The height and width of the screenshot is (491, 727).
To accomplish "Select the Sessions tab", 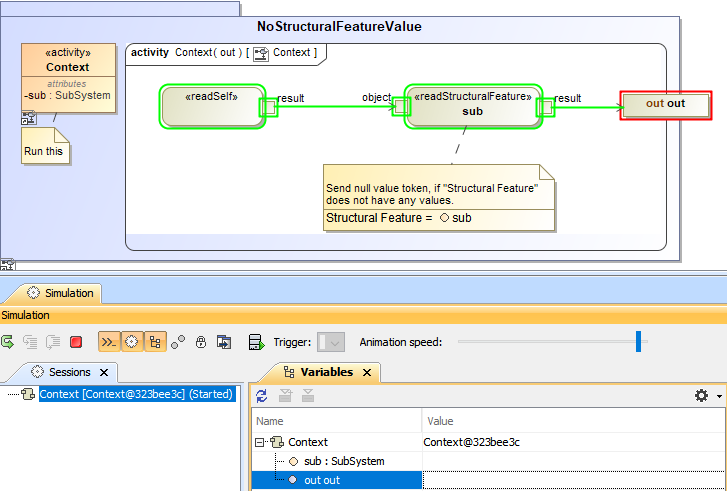I will [x=70, y=372].
